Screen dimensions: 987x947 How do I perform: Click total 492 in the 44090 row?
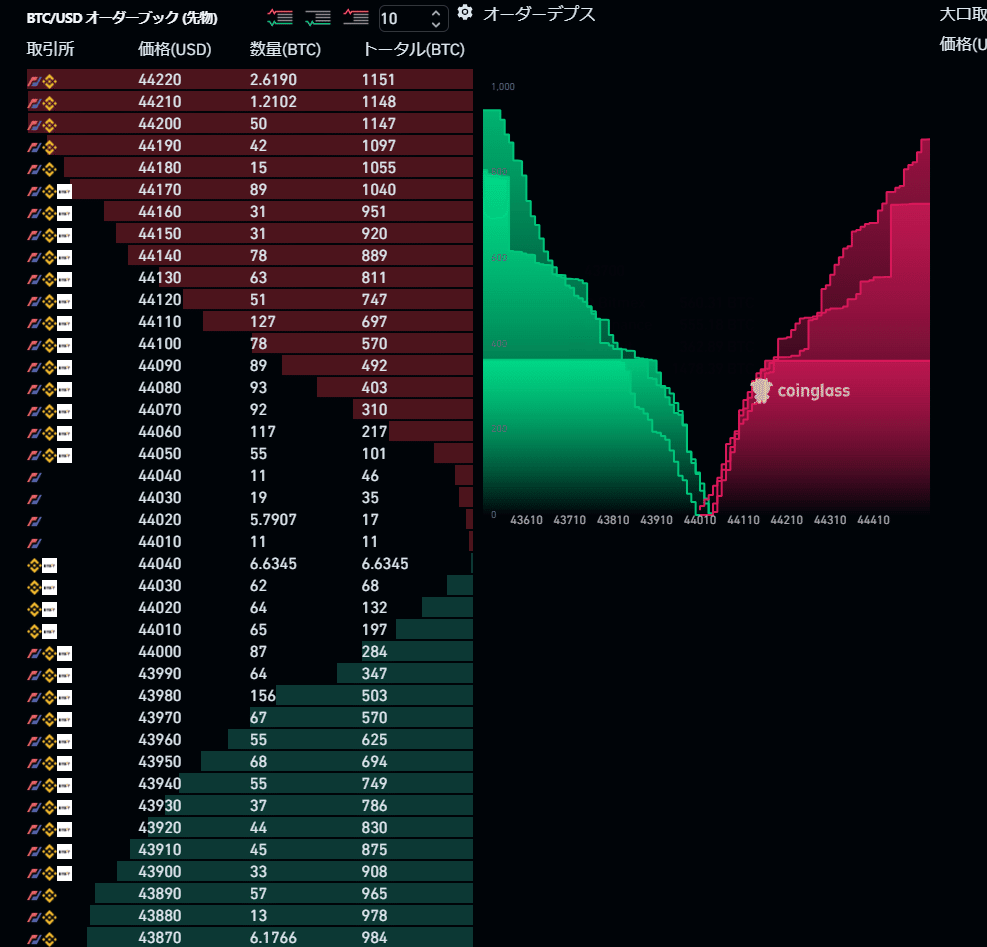point(375,366)
